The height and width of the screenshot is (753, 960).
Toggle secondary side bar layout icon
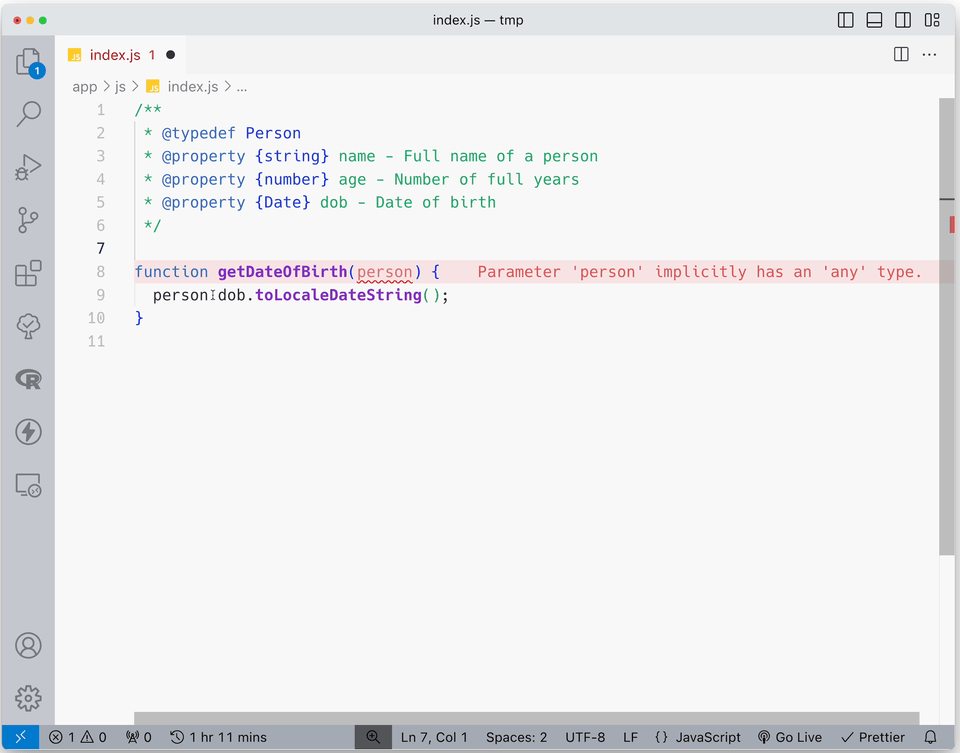point(903,20)
